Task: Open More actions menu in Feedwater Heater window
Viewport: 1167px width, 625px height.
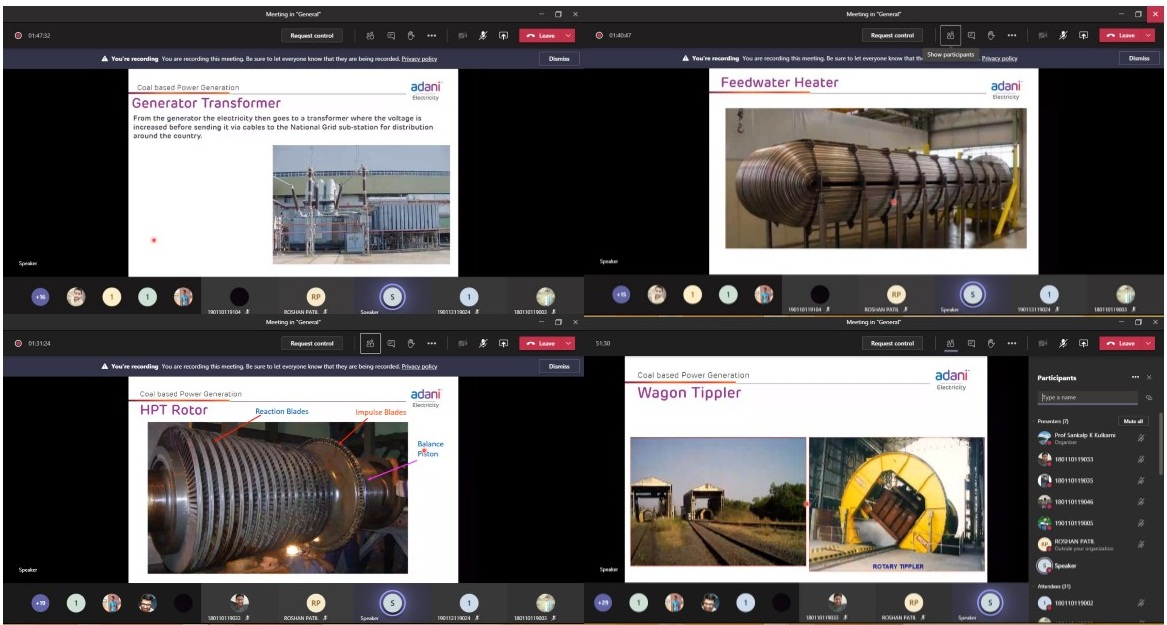Action: tap(1011, 35)
